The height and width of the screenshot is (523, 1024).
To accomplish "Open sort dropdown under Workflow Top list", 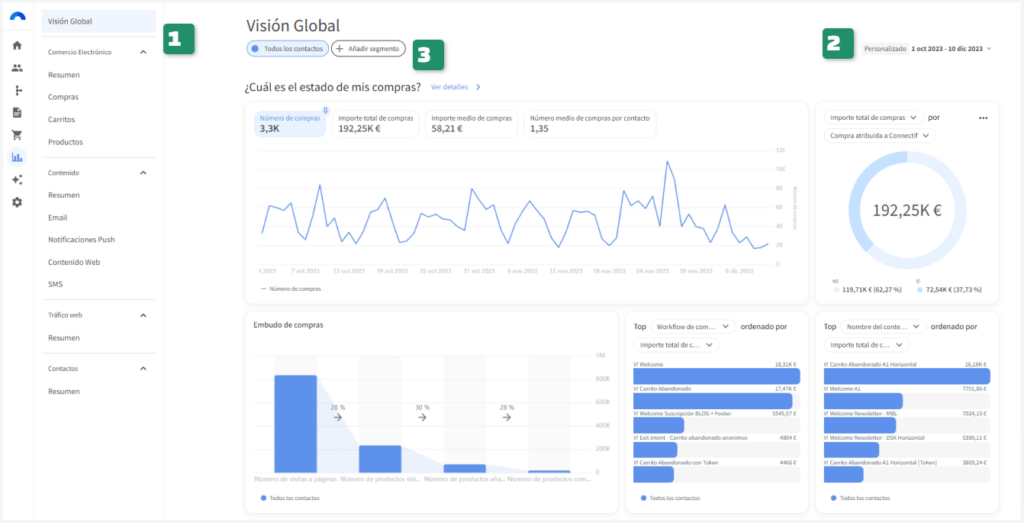I will click(677, 345).
